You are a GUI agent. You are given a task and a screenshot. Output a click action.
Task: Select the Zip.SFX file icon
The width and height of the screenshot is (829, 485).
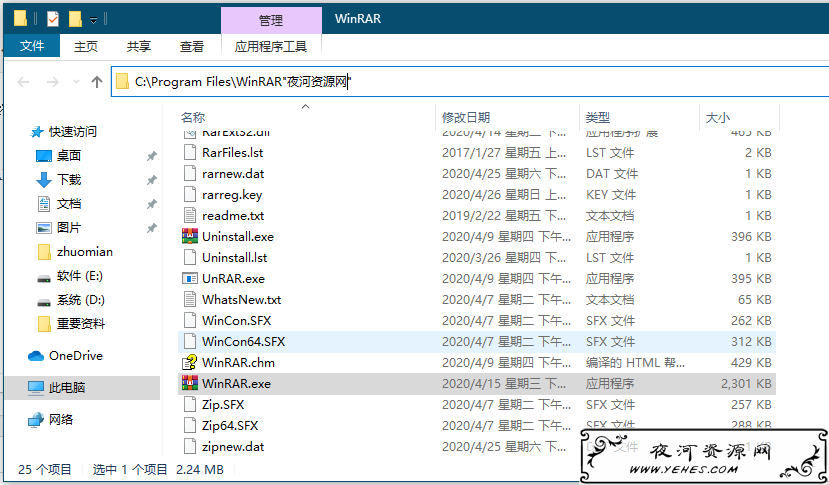tap(190, 405)
